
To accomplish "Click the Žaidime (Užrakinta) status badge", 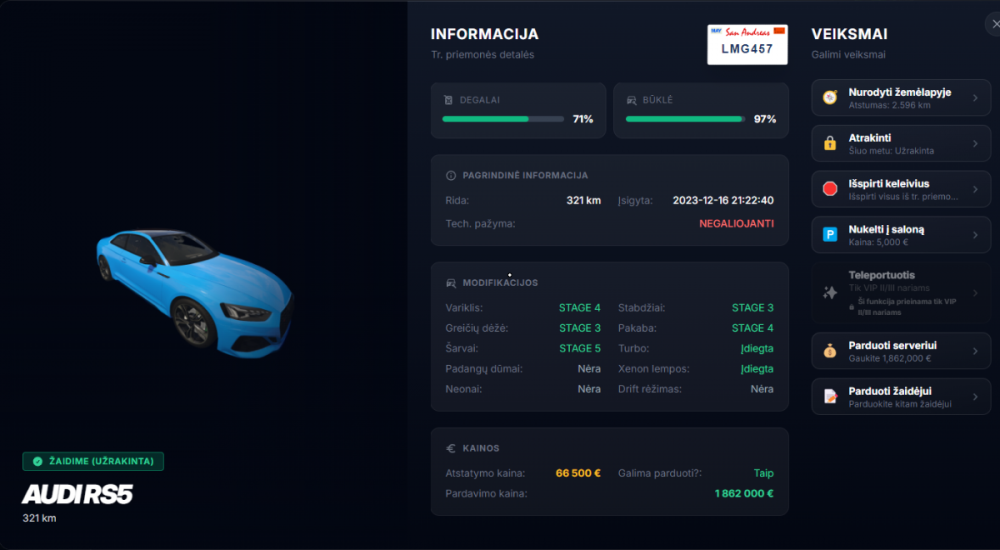I will point(93,461).
